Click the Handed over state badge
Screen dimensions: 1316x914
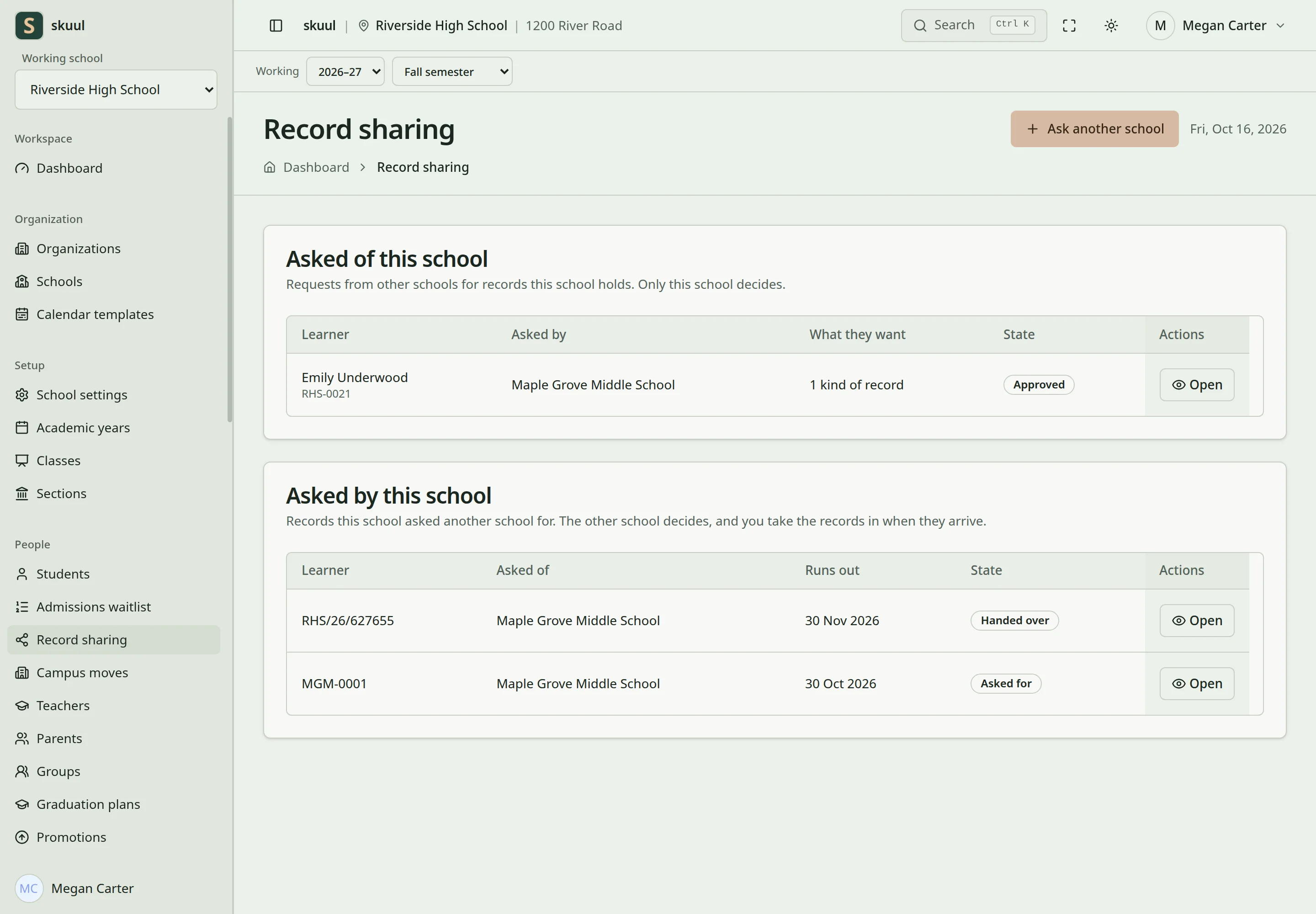(x=1015, y=621)
